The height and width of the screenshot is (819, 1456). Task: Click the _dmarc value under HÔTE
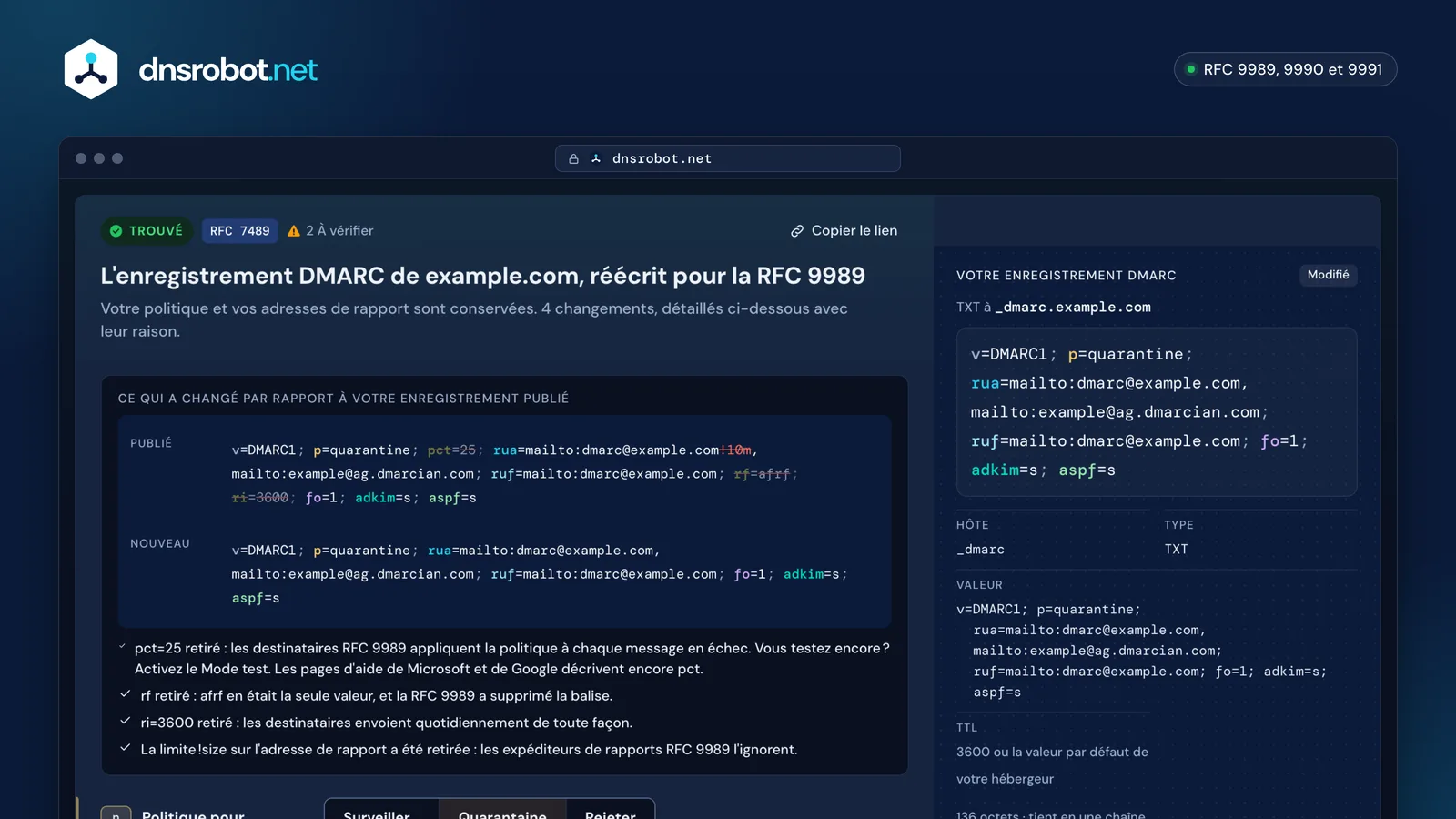point(980,550)
